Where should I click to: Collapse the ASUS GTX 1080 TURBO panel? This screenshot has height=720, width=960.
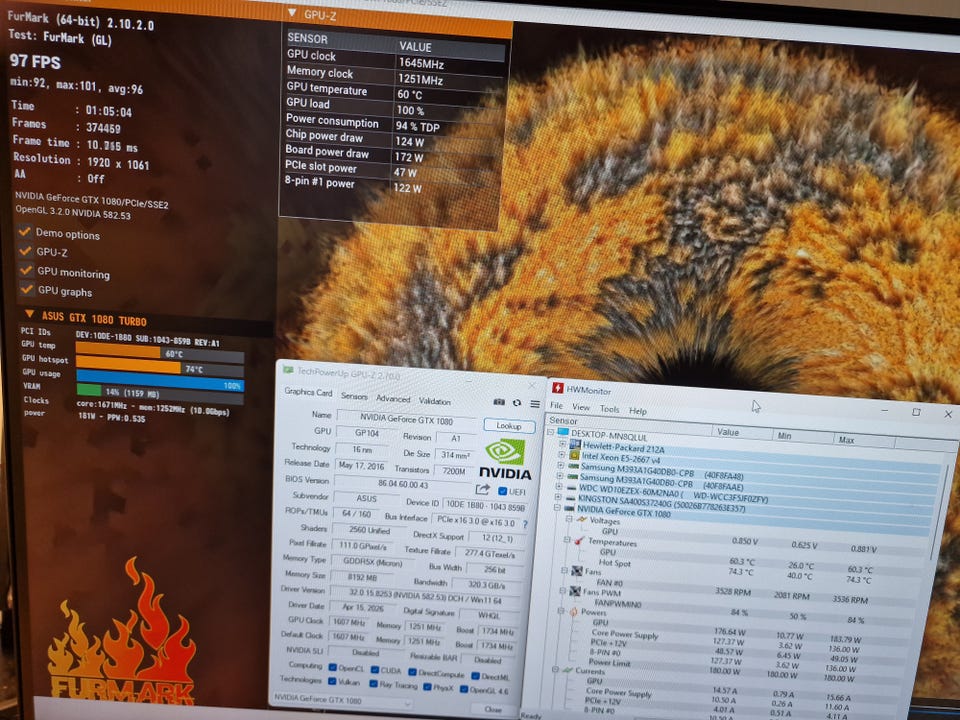(x=29, y=313)
